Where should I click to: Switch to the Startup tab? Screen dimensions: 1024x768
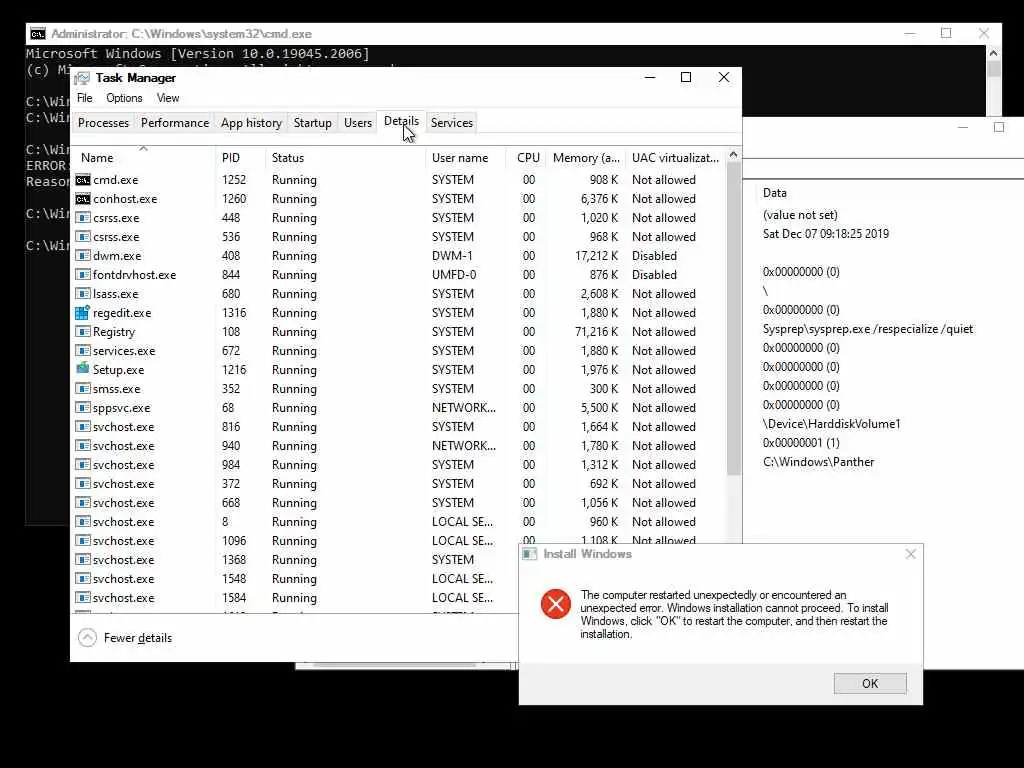tap(313, 123)
